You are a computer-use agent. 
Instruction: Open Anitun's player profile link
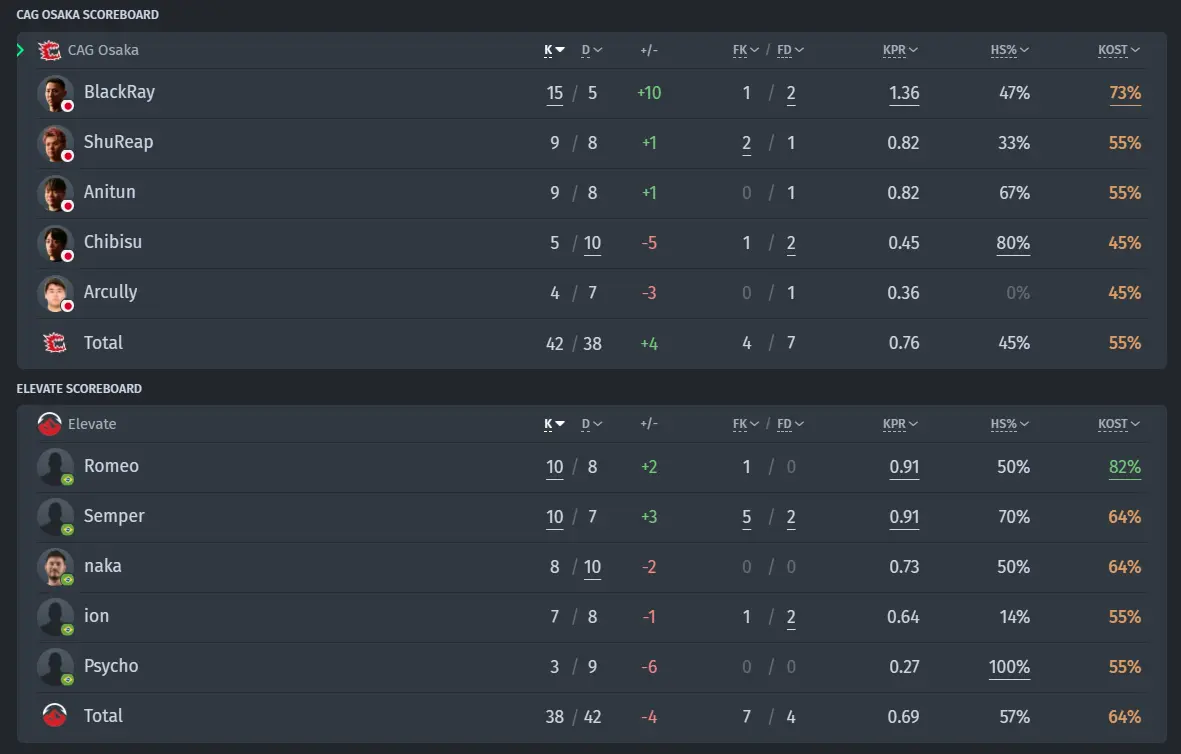click(109, 192)
